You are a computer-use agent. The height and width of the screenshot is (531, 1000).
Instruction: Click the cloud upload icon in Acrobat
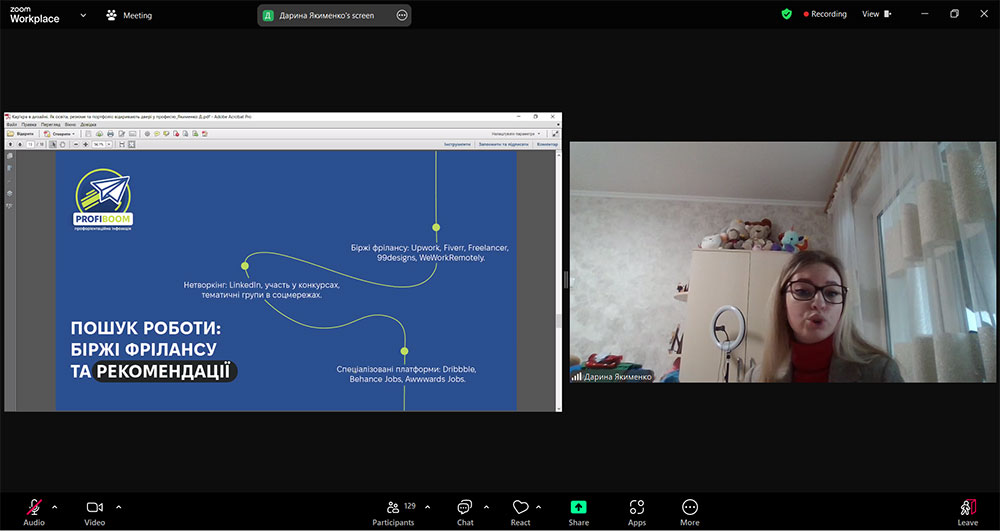[99, 134]
